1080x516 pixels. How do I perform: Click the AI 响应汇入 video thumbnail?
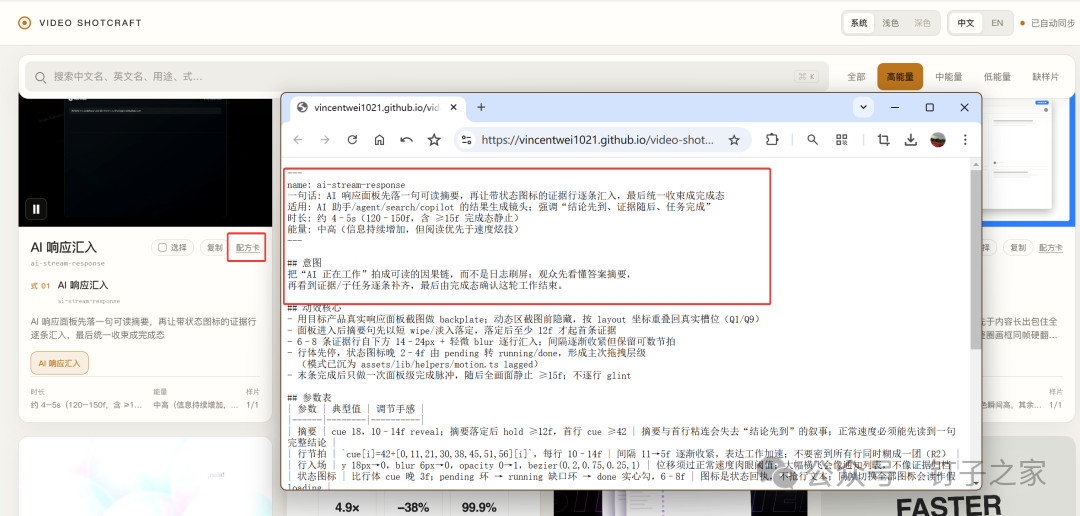point(145,162)
